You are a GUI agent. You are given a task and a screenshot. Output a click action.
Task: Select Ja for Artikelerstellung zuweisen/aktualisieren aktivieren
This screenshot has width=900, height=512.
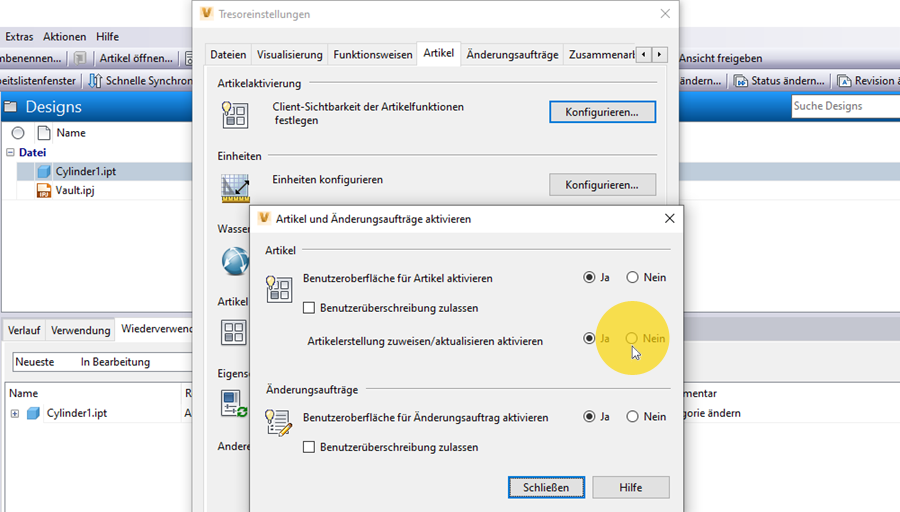point(589,339)
